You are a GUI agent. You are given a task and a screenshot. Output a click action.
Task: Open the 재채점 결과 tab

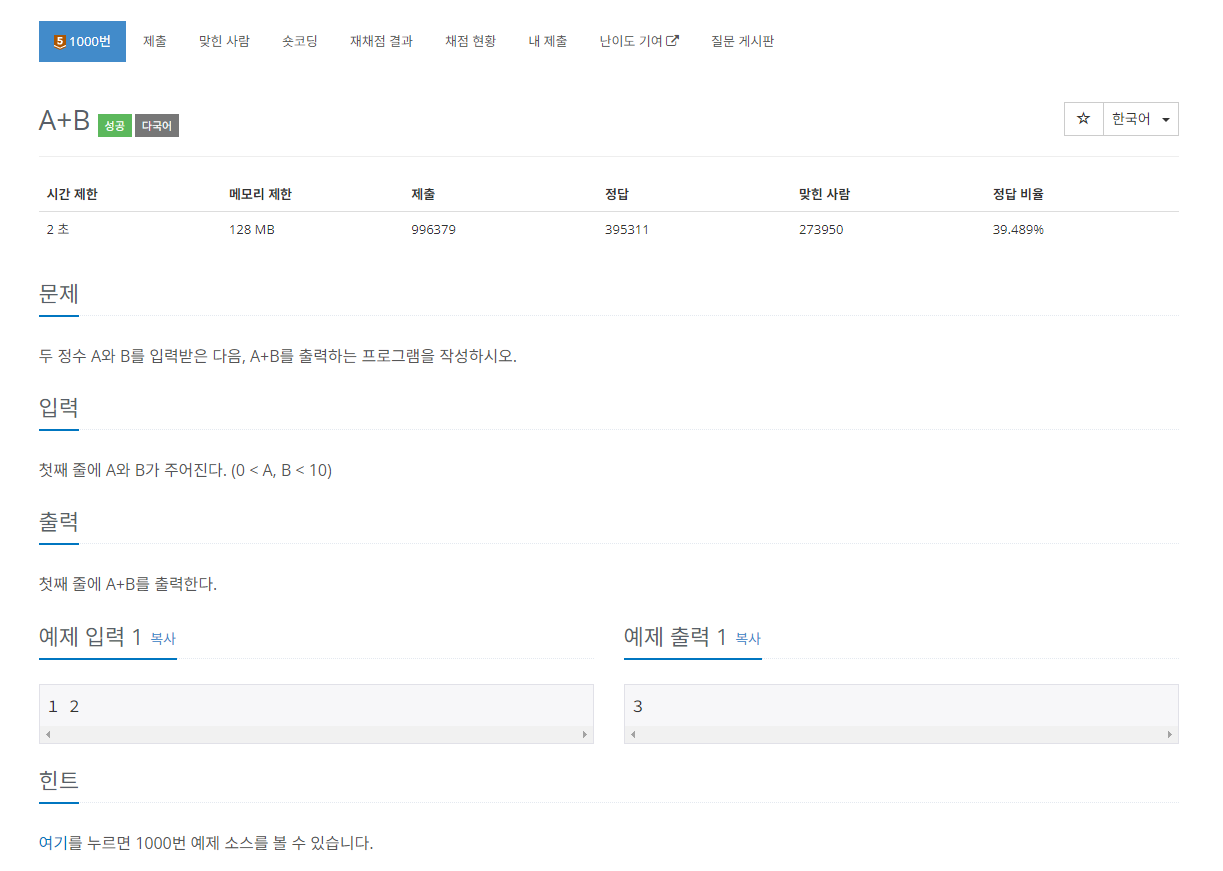click(381, 41)
